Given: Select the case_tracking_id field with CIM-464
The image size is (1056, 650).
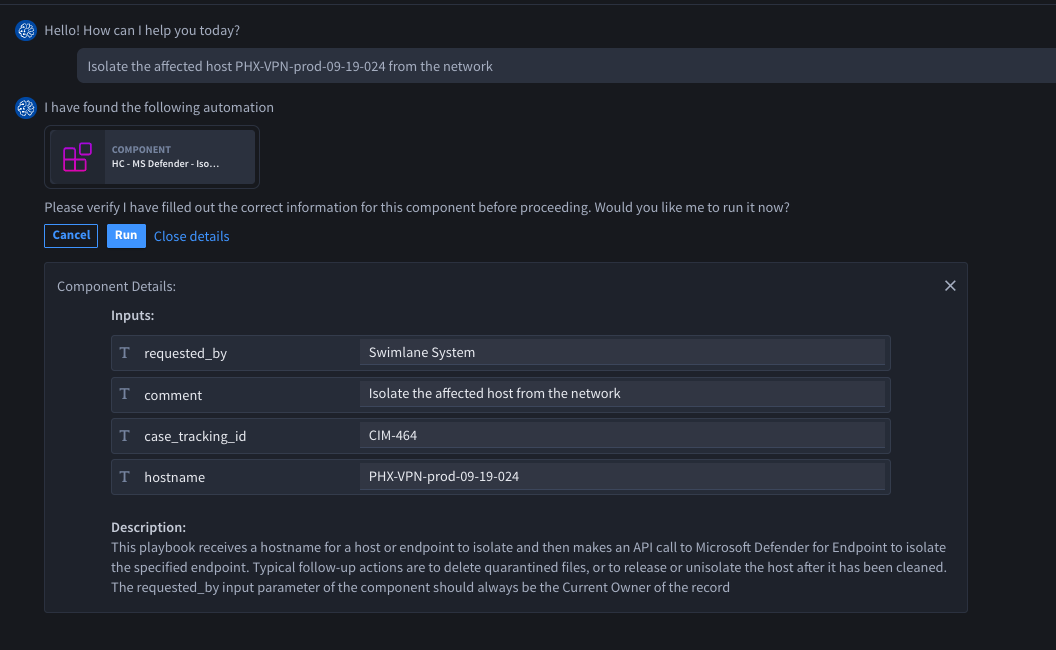Looking at the screenshot, I should tap(621, 435).
